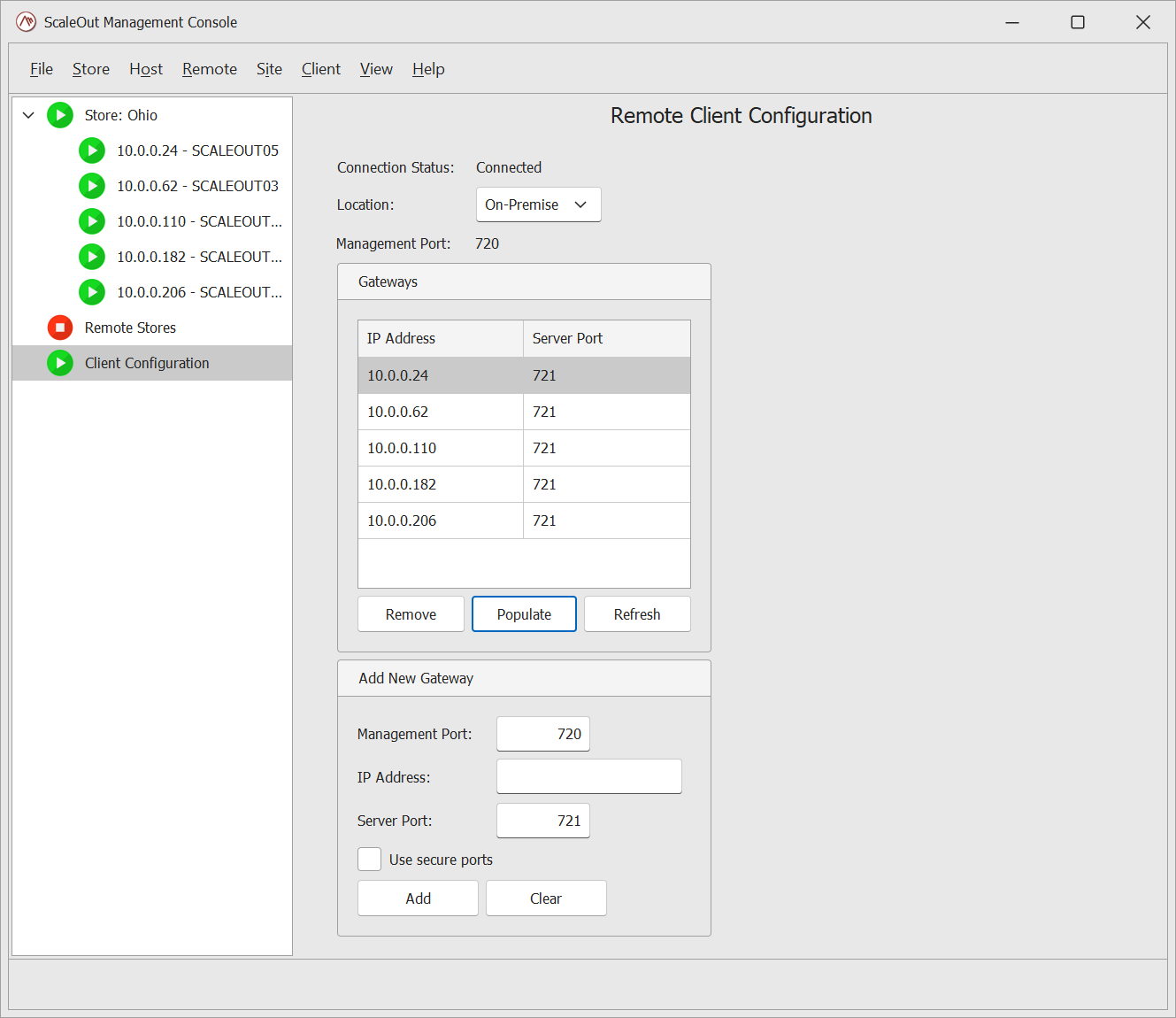Image resolution: width=1176 pixels, height=1018 pixels.
Task: Click the red stop icon beside Remote Stores
Action: (60, 328)
